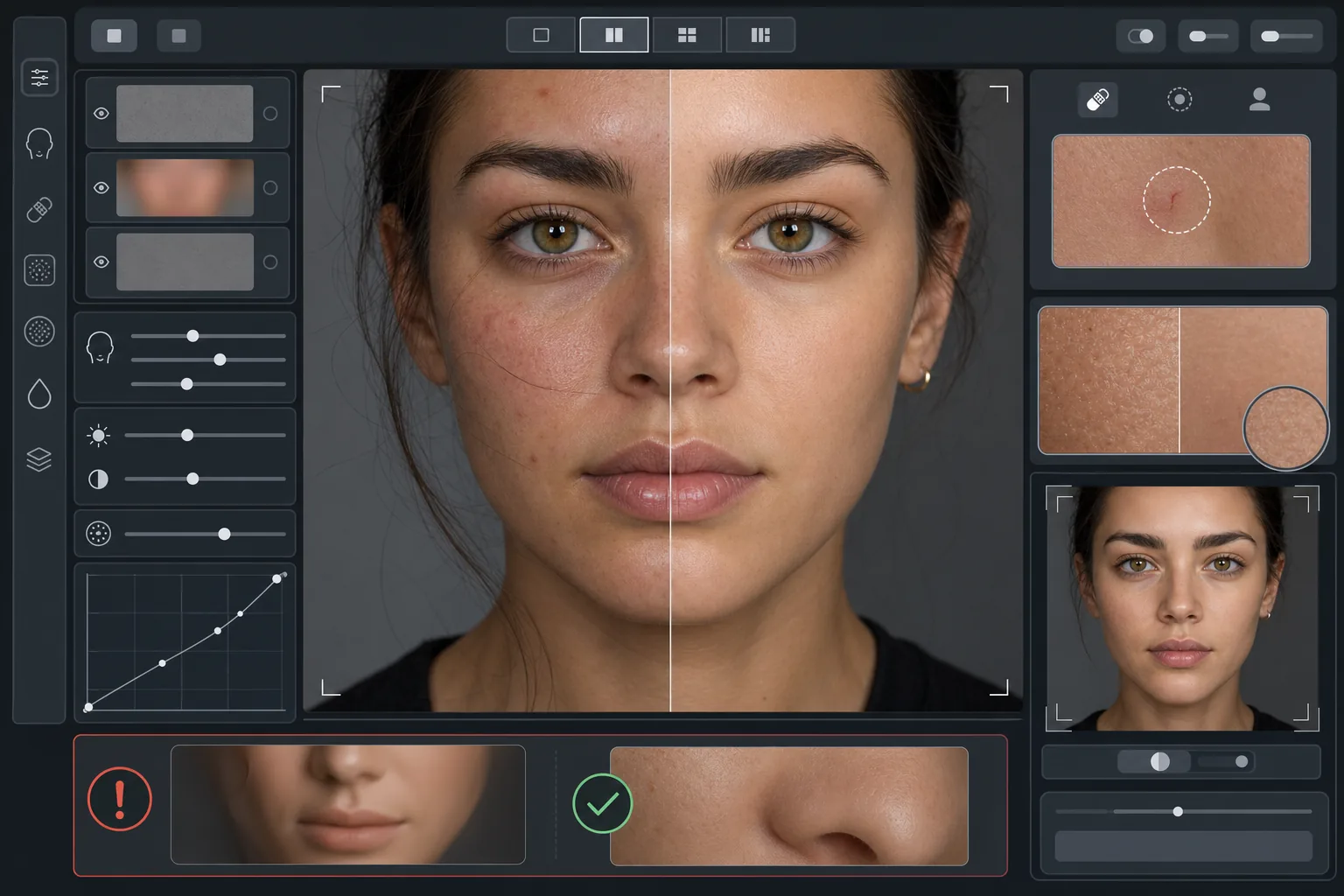
Task: Select the person portrait tab
Action: [x=1260, y=99]
